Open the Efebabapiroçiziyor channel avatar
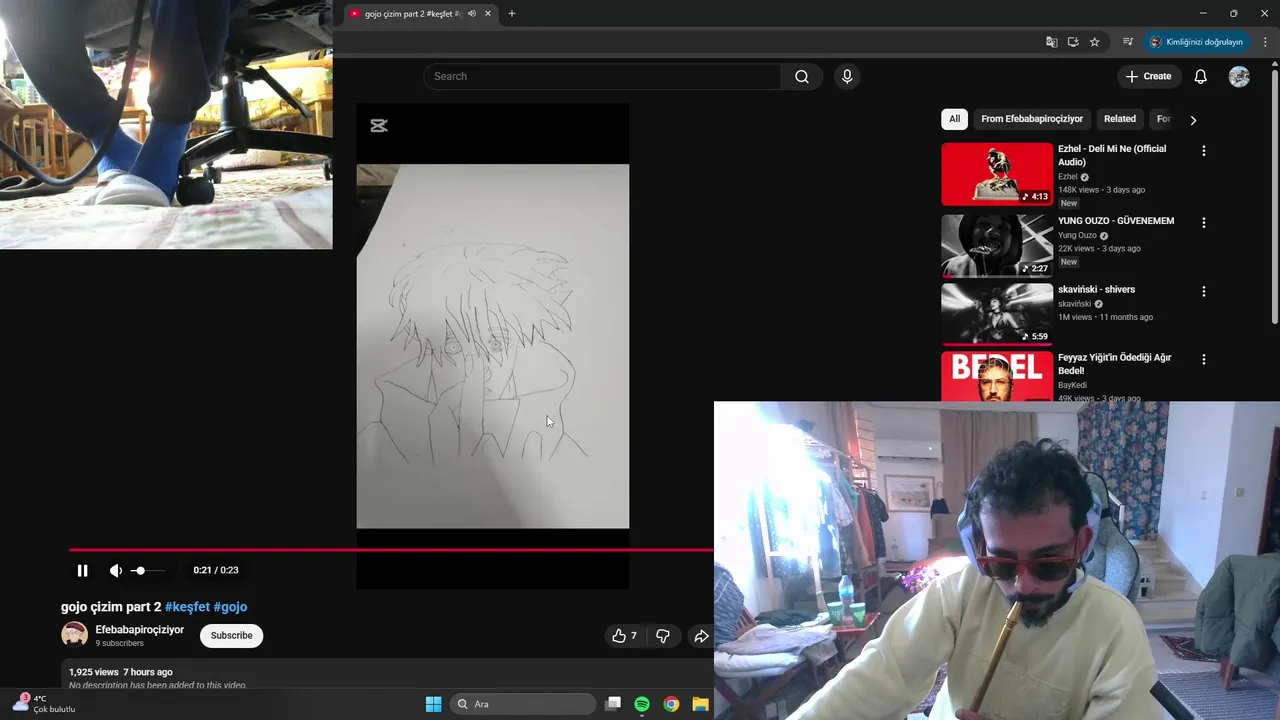The image size is (1280, 720). 74,635
